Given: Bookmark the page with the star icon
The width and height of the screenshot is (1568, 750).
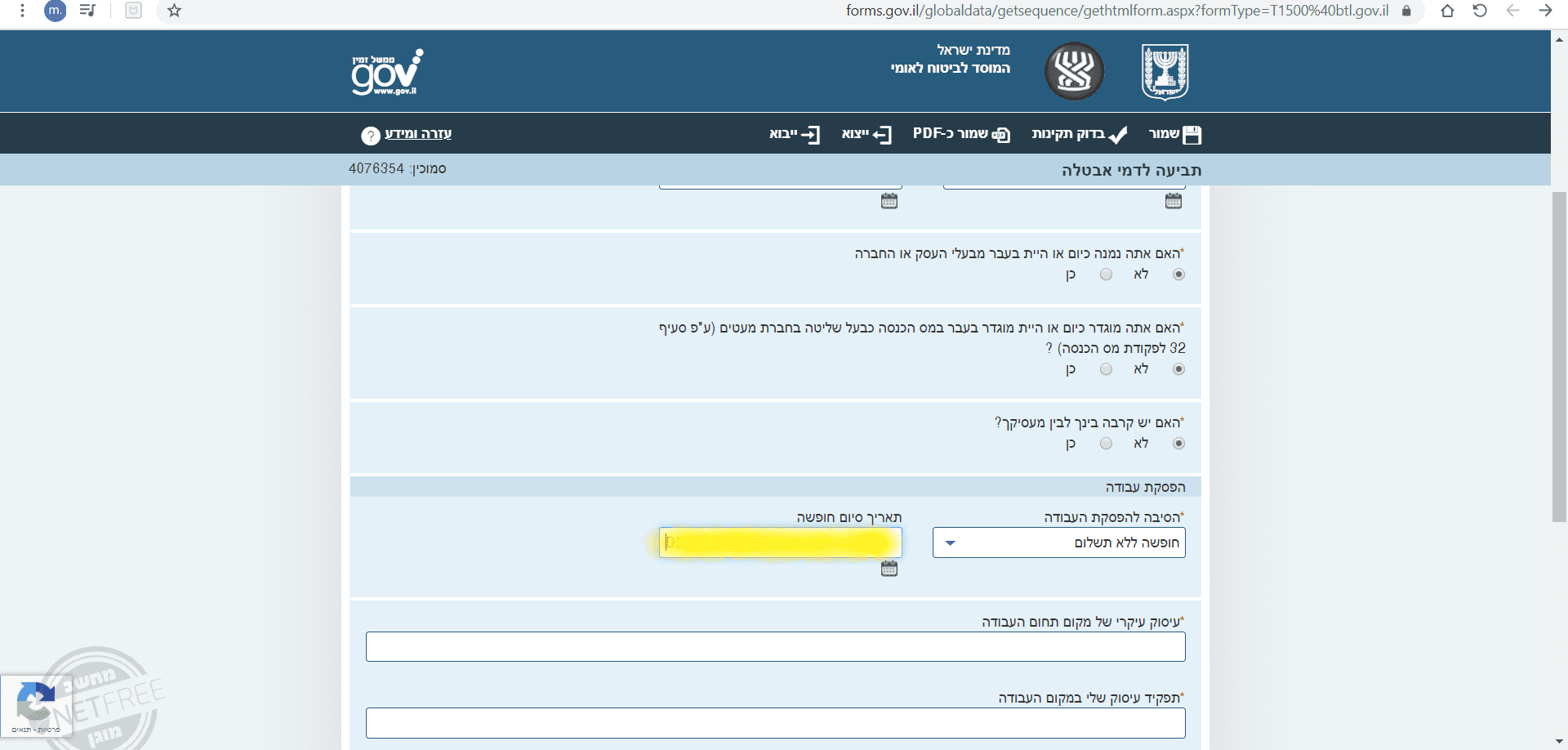Looking at the screenshot, I should tap(174, 11).
